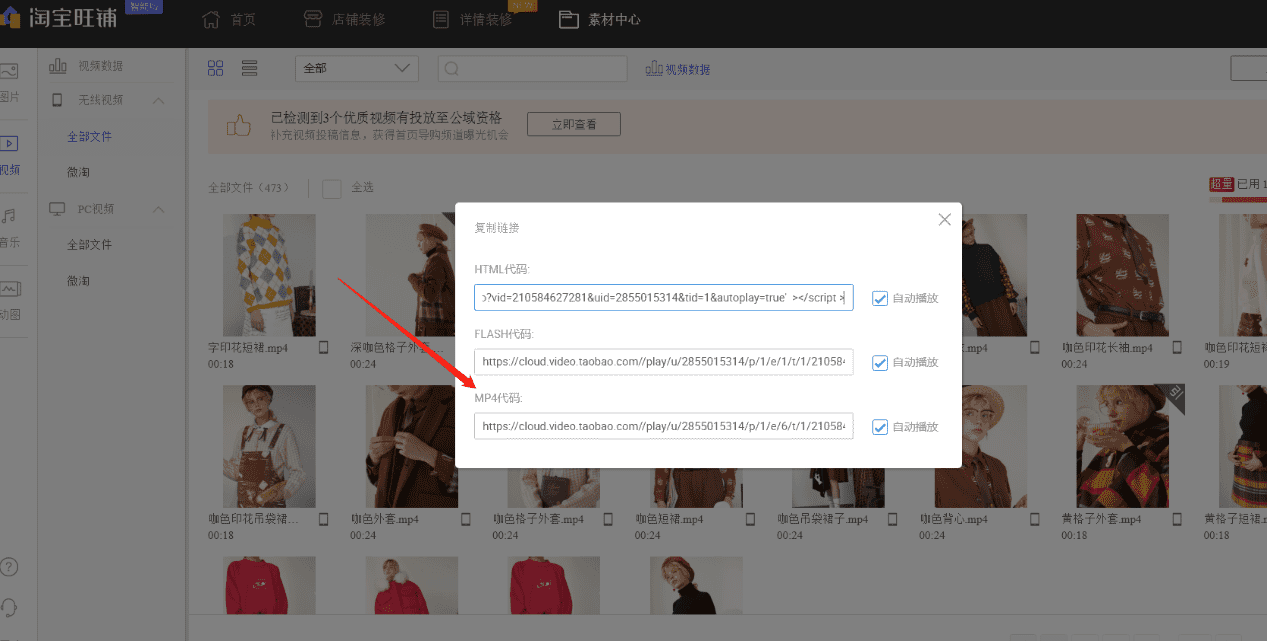Click the FLASH代码 URL field
The image size is (1267, 641).
664,362
